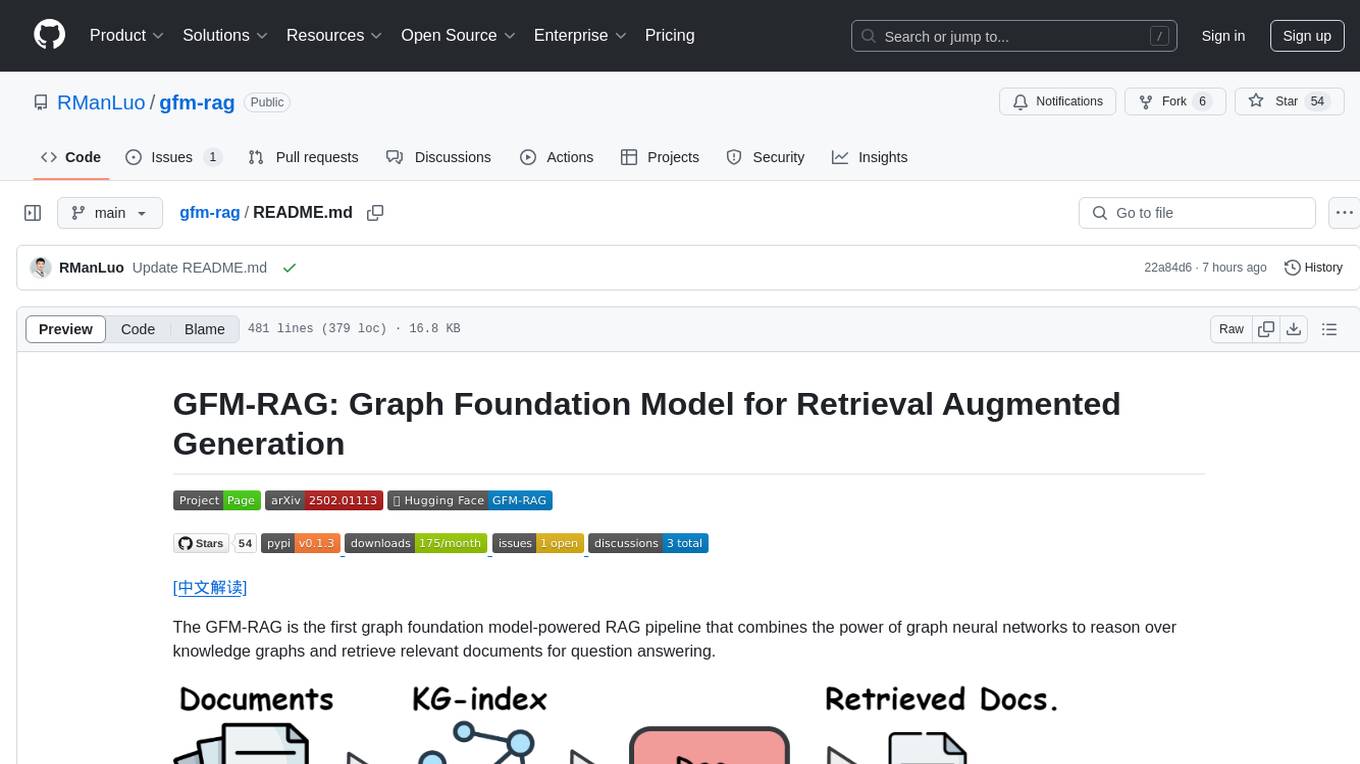The width and height of the screenshot is (1360, 764).
Task: Open the stars count 54 badge
Action: coord(245,543)
